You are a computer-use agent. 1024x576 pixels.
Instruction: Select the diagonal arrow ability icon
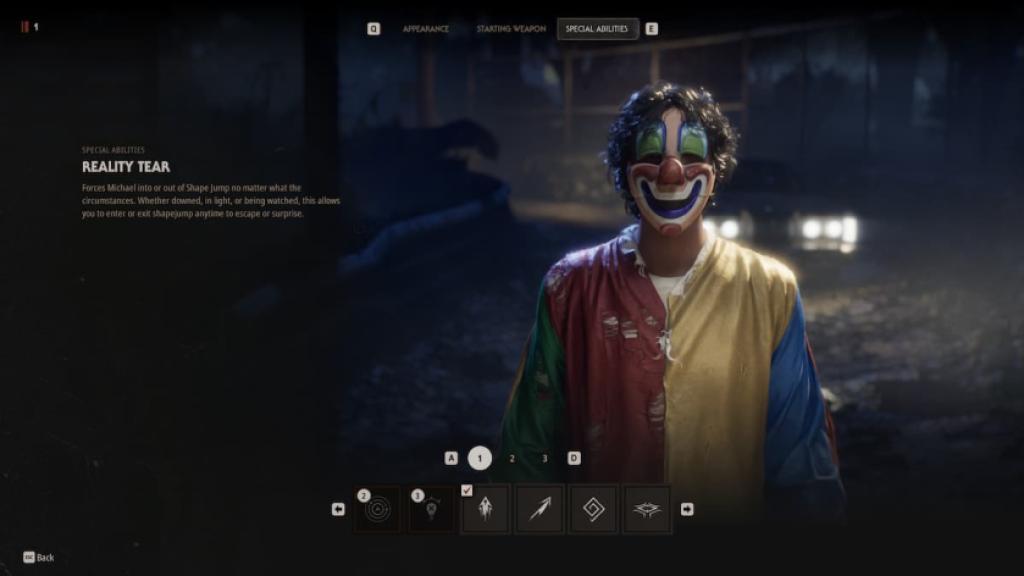[x=539, y=509]
